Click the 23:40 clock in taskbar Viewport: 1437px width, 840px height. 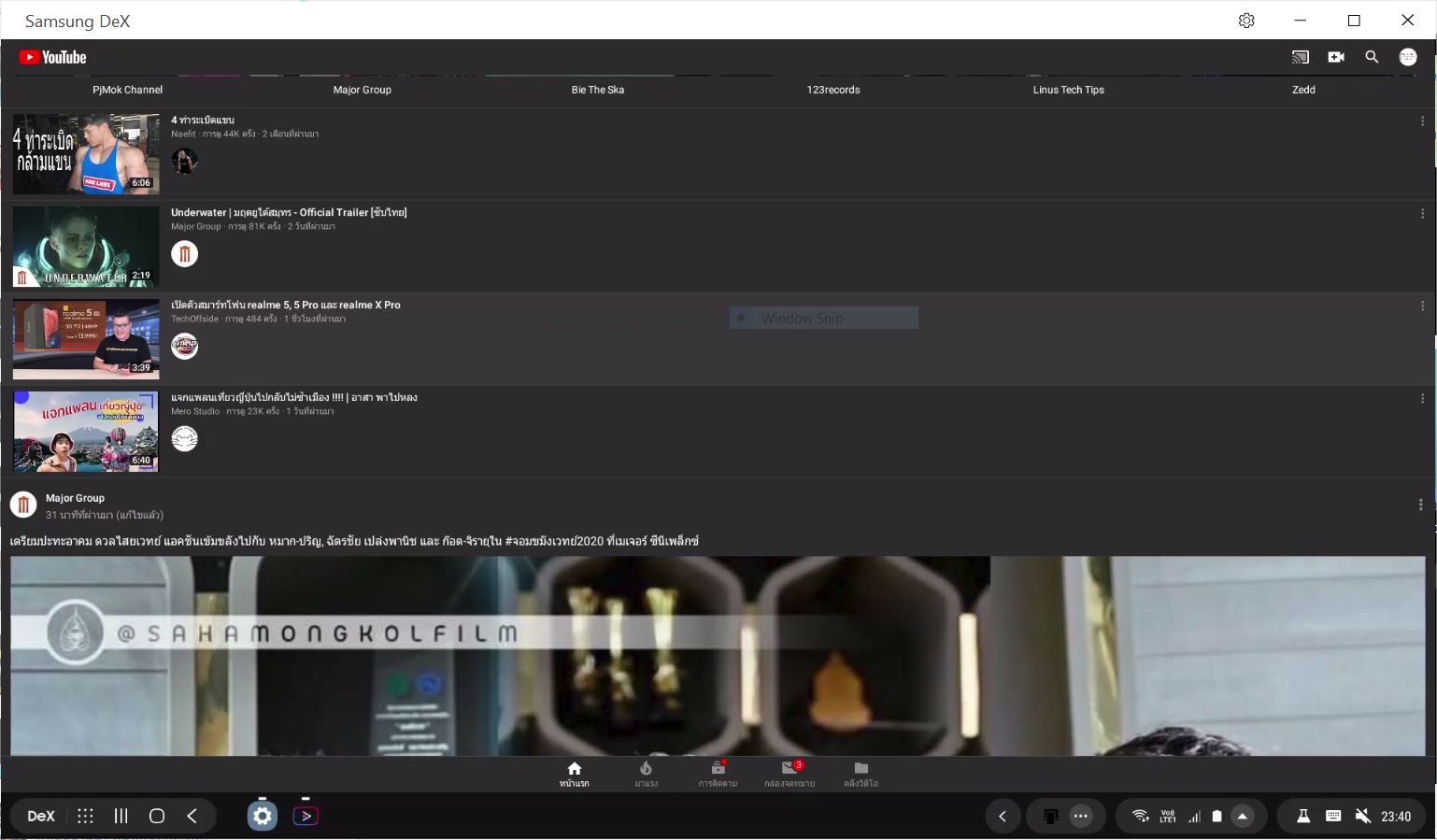pos(1396,817)
